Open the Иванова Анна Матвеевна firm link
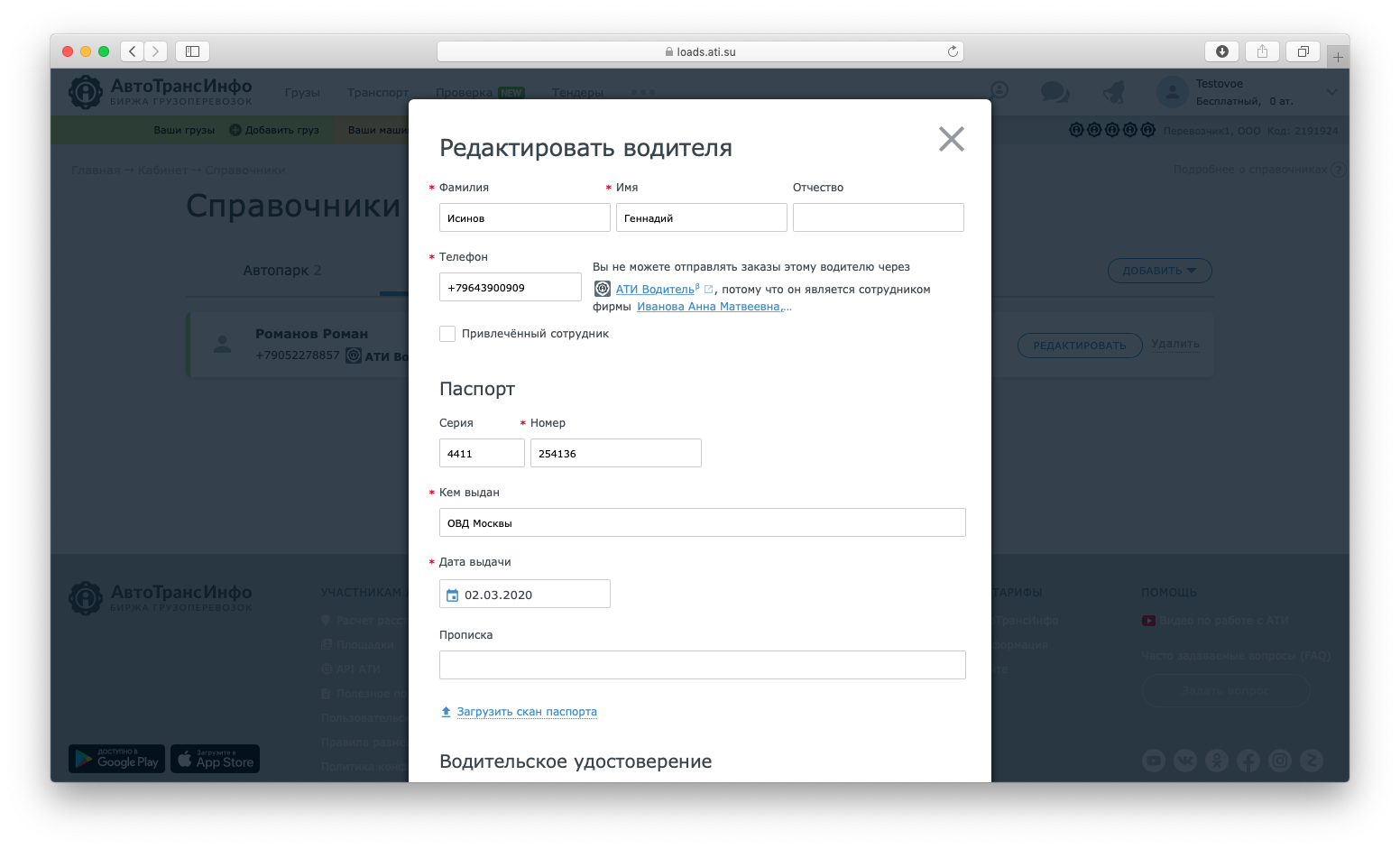 click(714, 307)
